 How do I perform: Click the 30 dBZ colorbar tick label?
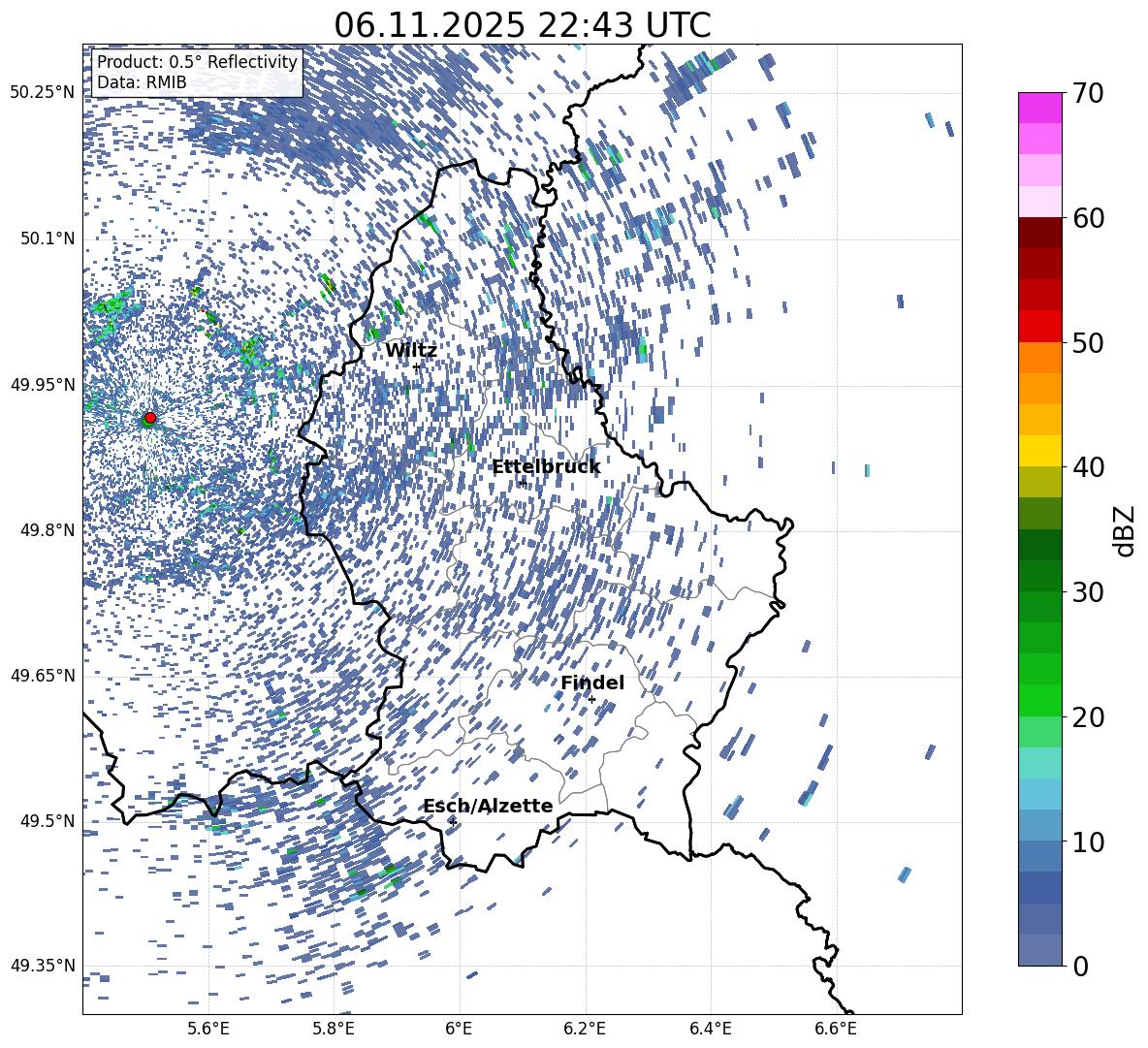[1087, 592]
